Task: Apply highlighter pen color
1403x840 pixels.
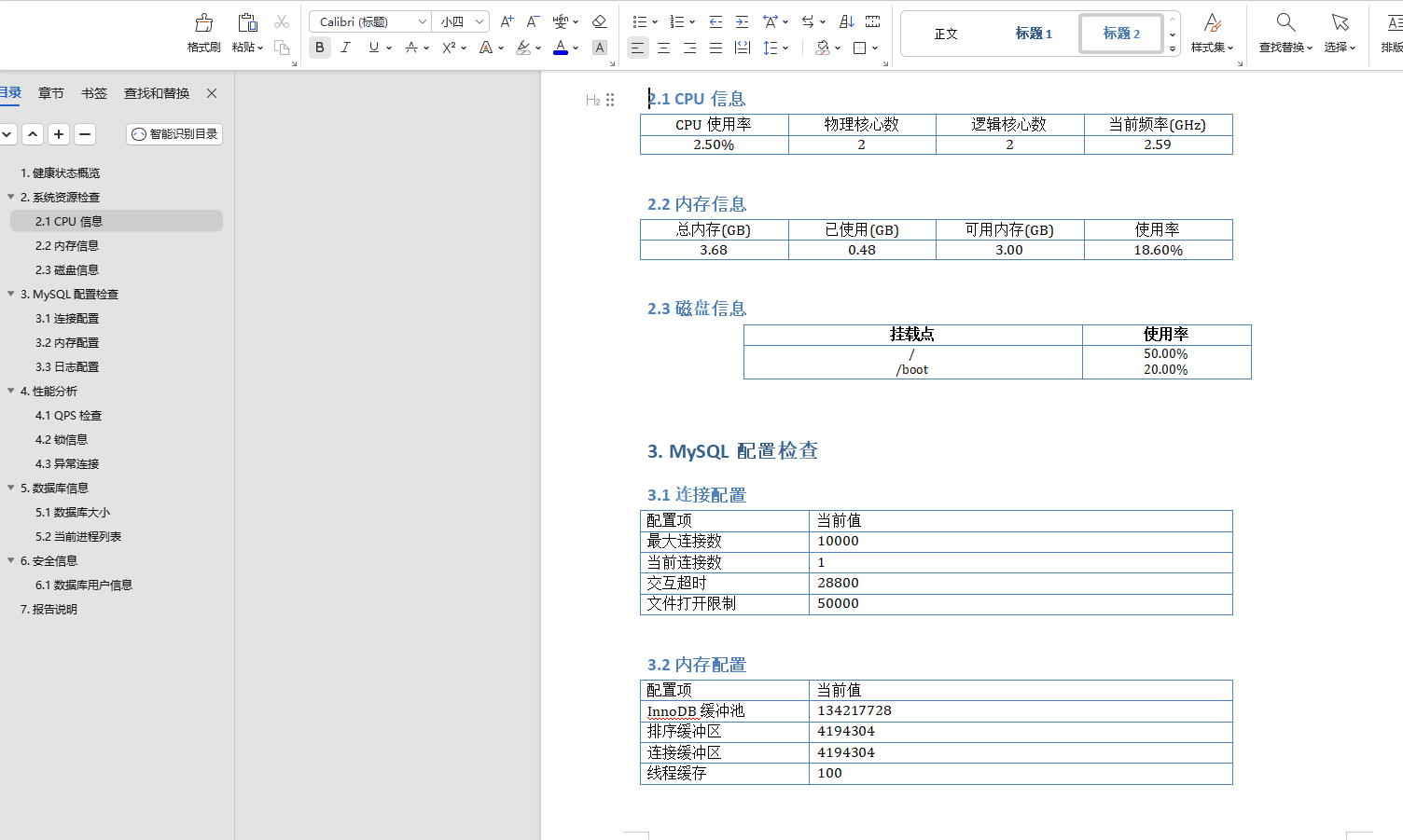Action: [523, 48]
